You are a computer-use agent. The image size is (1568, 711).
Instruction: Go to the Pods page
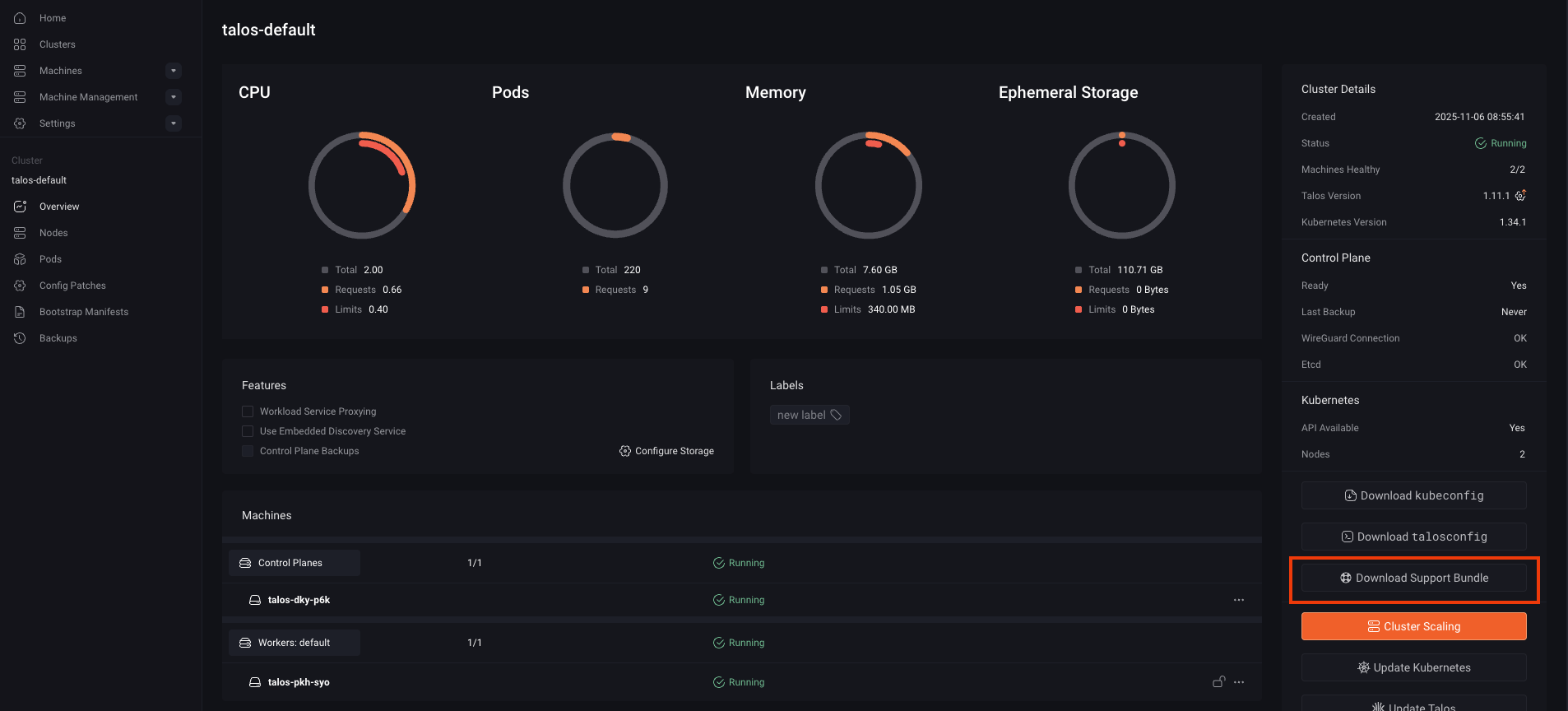[50, 259]
